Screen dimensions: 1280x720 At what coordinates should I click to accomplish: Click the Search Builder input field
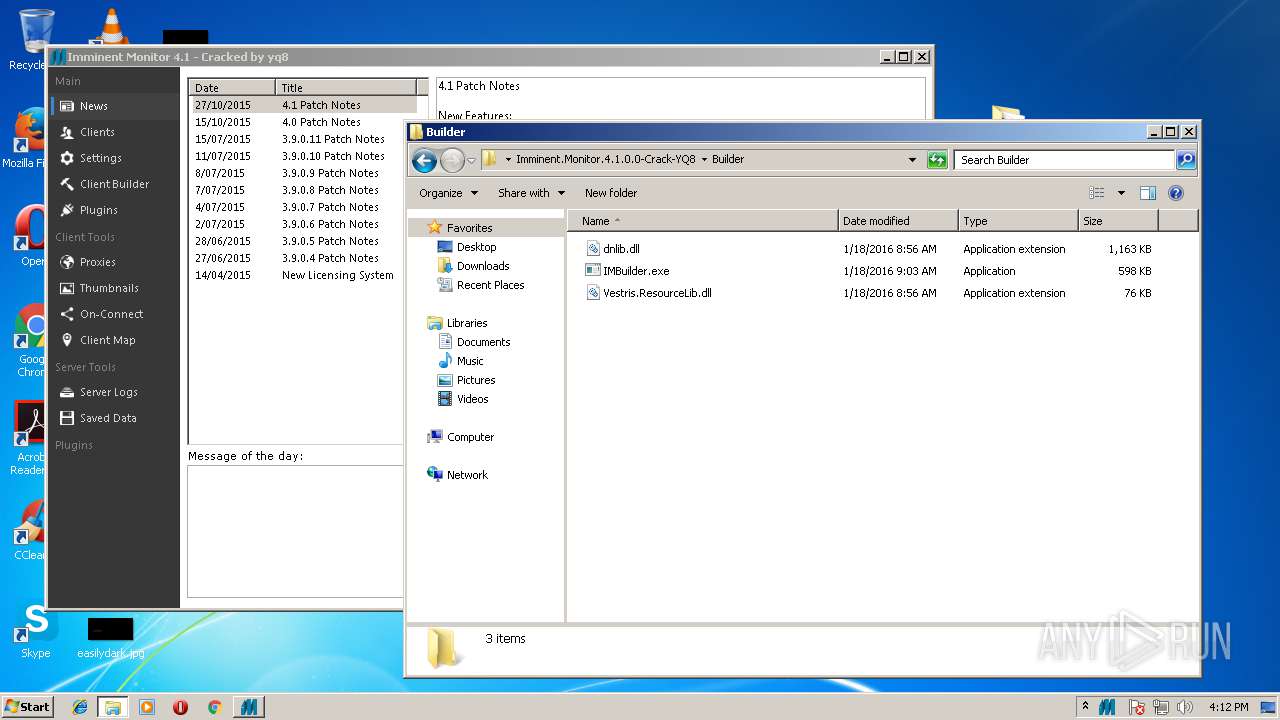coord(1064,160)
